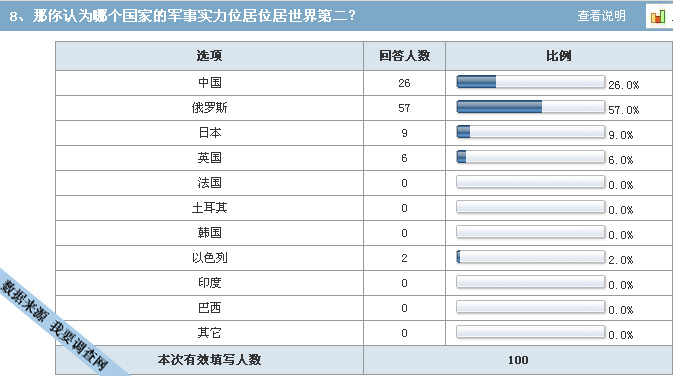
Task: Select the 土耳其 option row label
Action: pyautogui.click(x=209, y=208)
